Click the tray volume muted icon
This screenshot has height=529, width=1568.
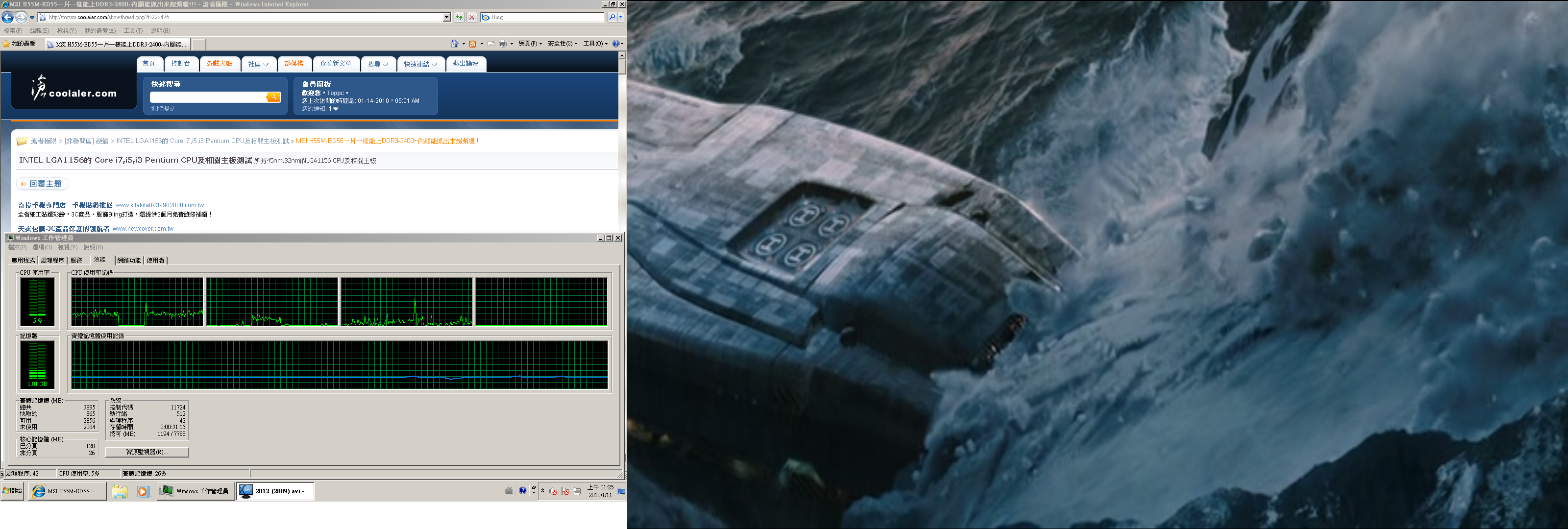(553, 491)
